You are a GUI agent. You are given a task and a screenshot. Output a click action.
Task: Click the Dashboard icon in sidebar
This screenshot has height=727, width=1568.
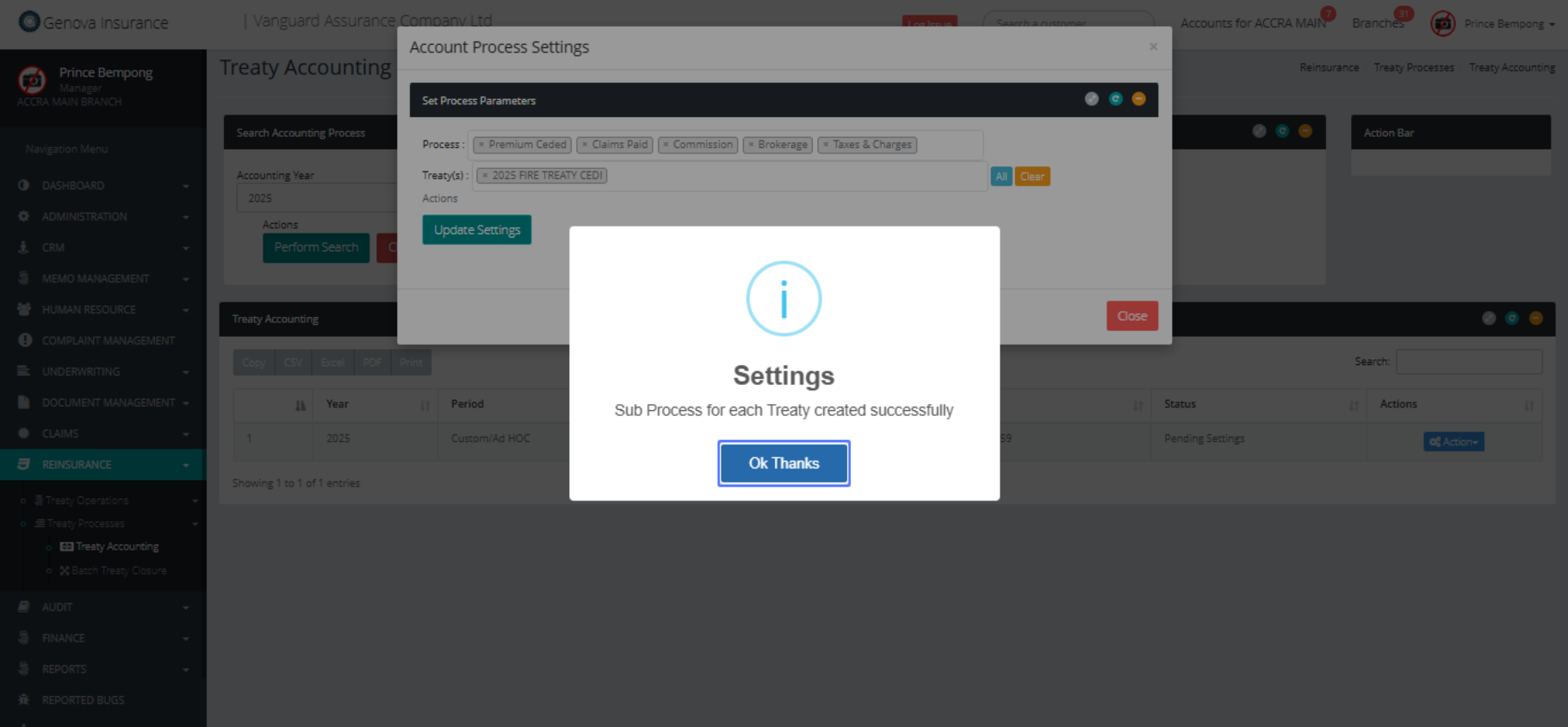(x=23, y=185)
